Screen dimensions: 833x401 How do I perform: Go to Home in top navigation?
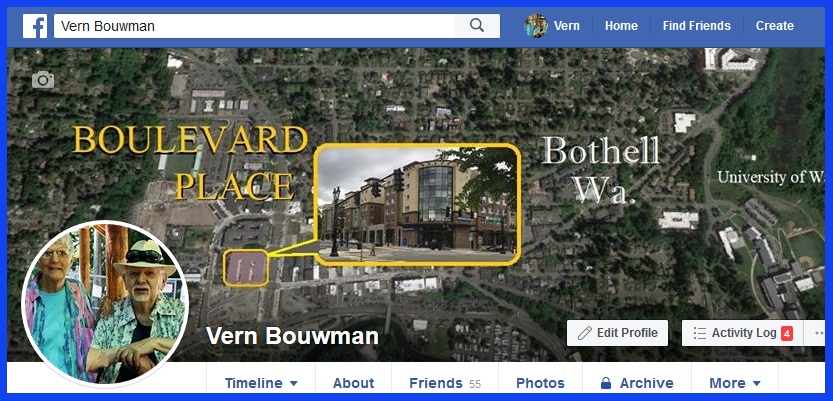pyautogui.click(x=621, y=26)
